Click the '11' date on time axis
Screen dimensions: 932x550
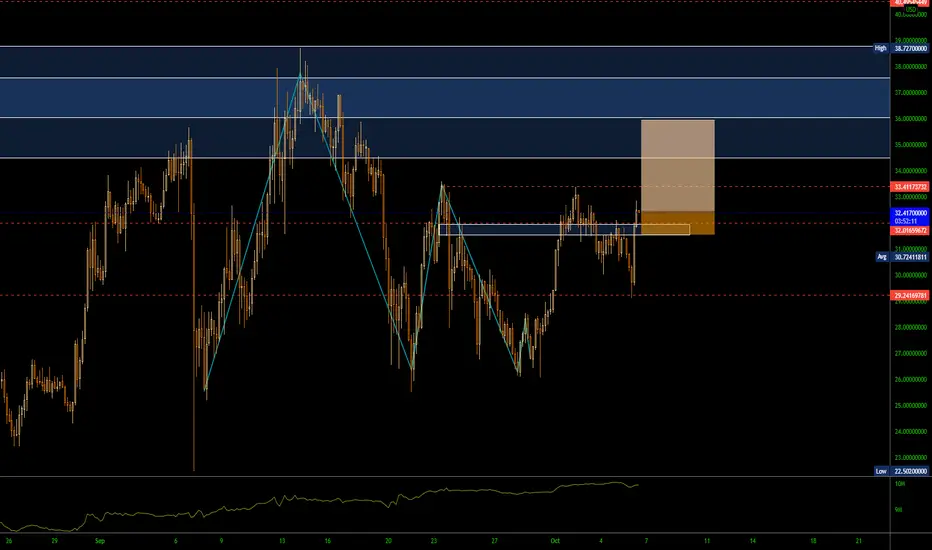(707, 541)
